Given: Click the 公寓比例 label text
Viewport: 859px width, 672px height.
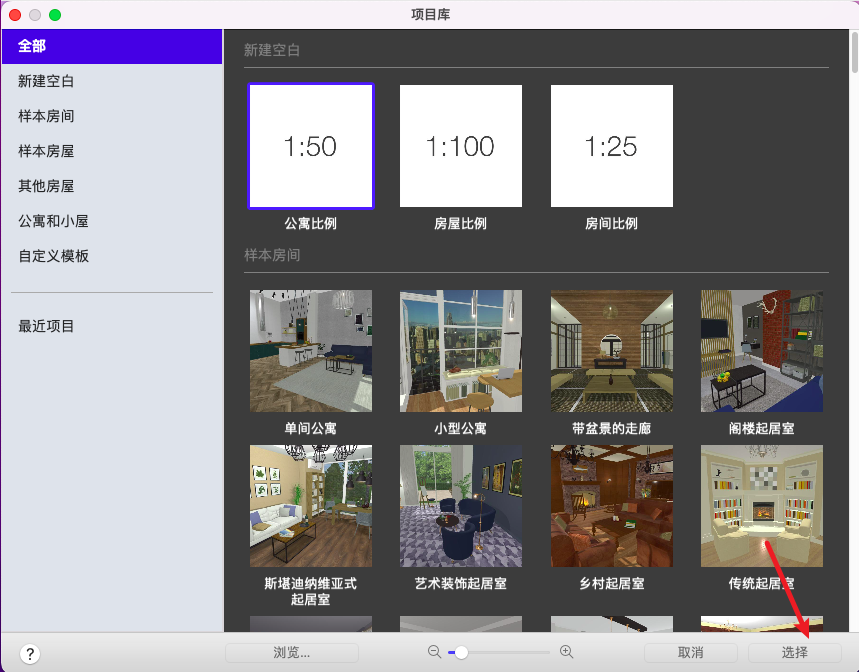Looking at the screenshot, I should (311, 223).
